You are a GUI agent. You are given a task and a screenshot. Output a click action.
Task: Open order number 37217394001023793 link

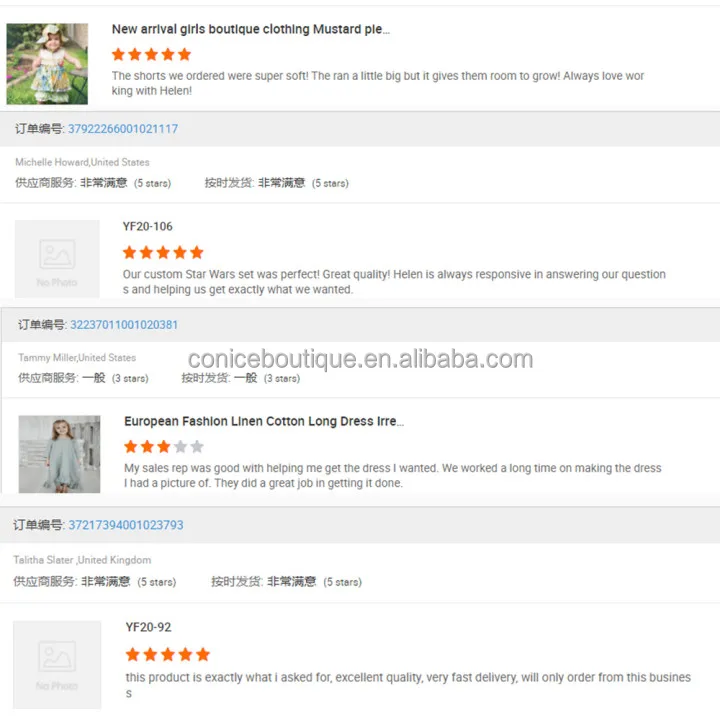(x=125, y=525)
